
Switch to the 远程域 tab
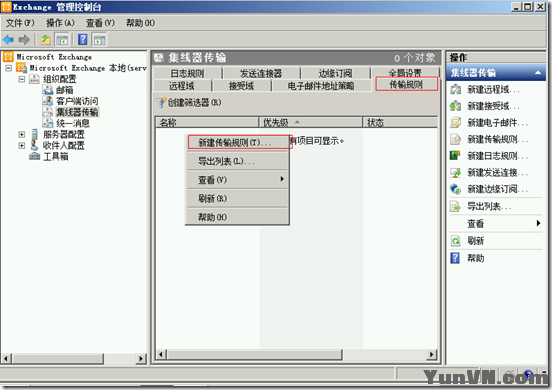pyautogui.click(x=182, y=86)
